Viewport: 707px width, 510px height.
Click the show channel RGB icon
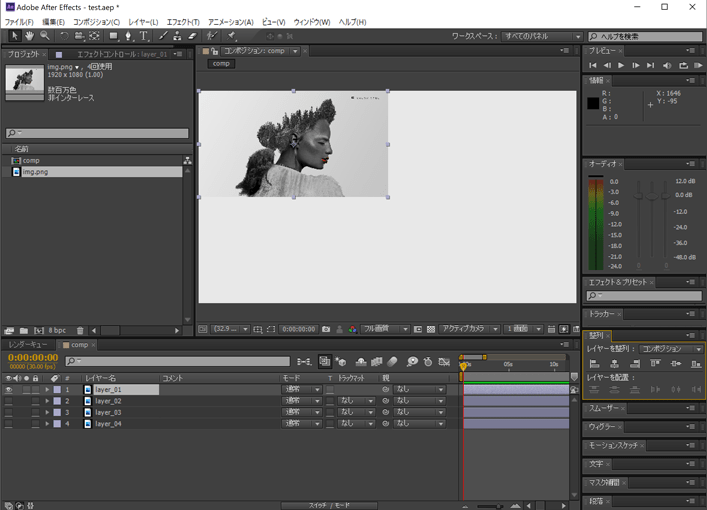[x=352, y=329]
